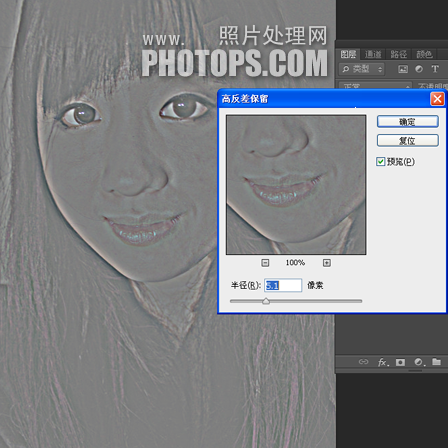Click the High Pass preview thumbnail
The image size is (448, 448).
point(296,185)
